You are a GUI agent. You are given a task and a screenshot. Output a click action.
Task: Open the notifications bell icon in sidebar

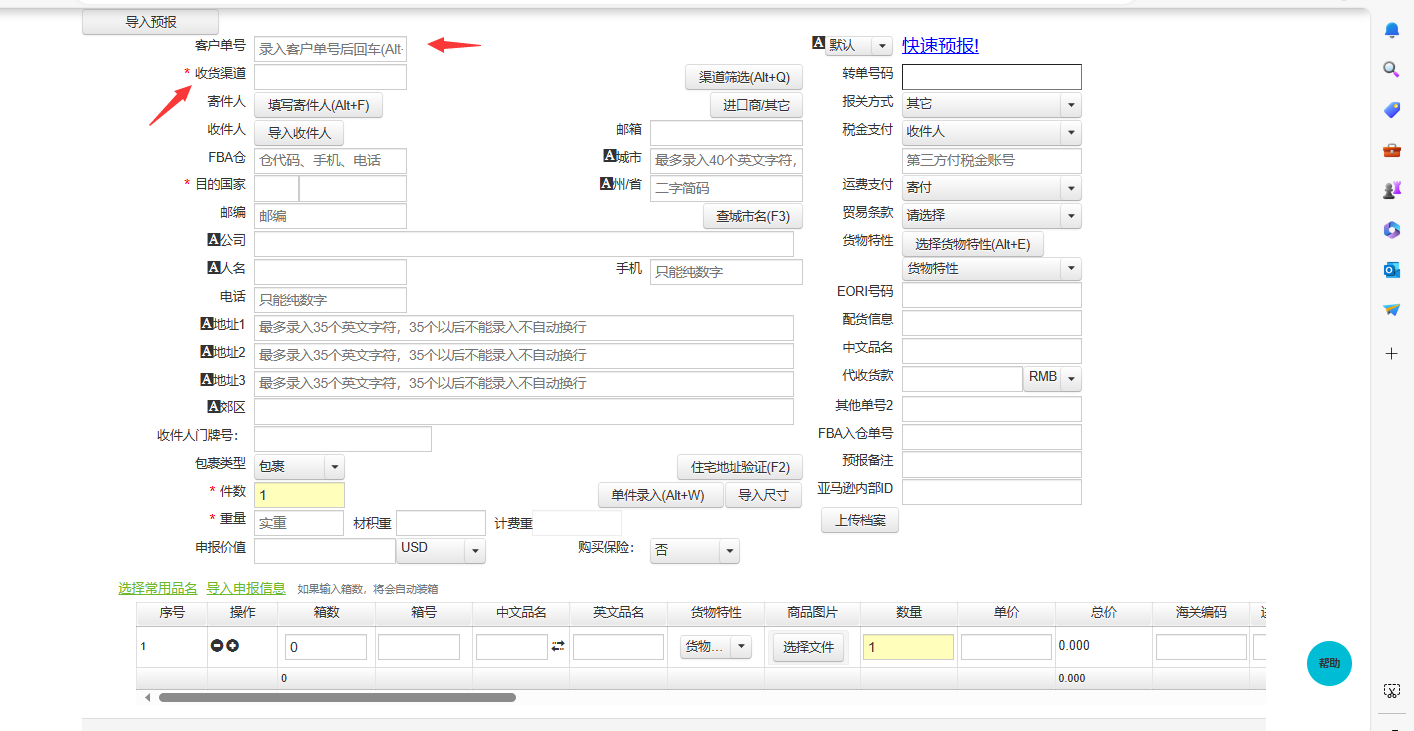coord(1391,30)
